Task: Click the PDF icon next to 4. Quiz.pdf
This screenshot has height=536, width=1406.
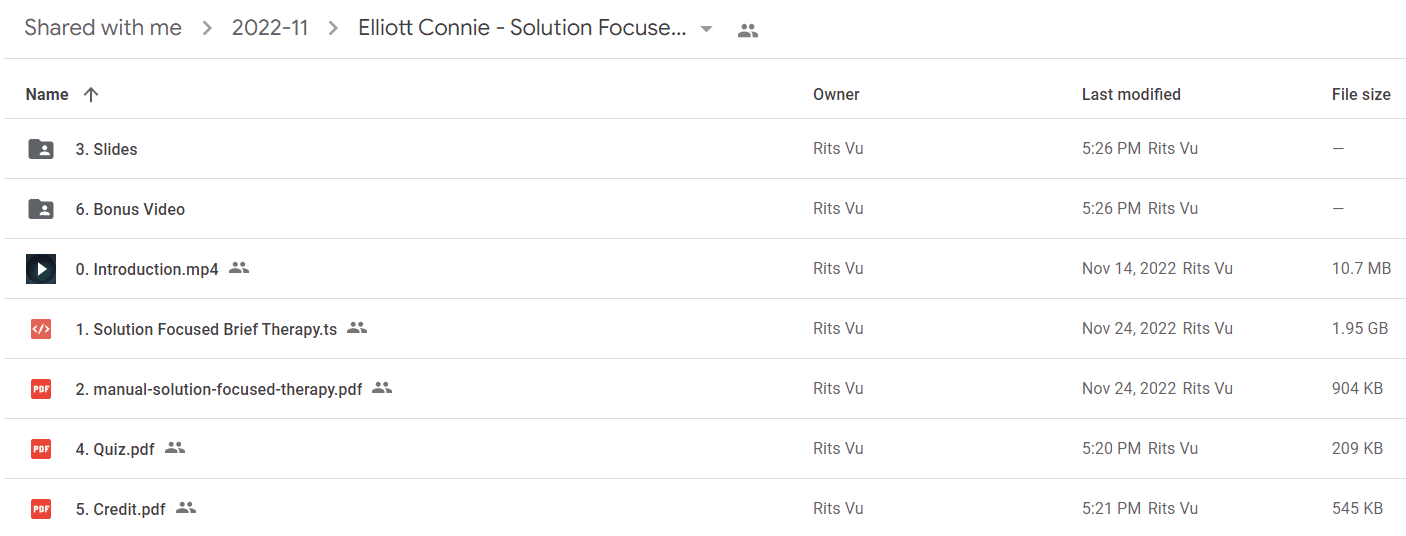Action: pyautogui.click(x=41, y=449)
